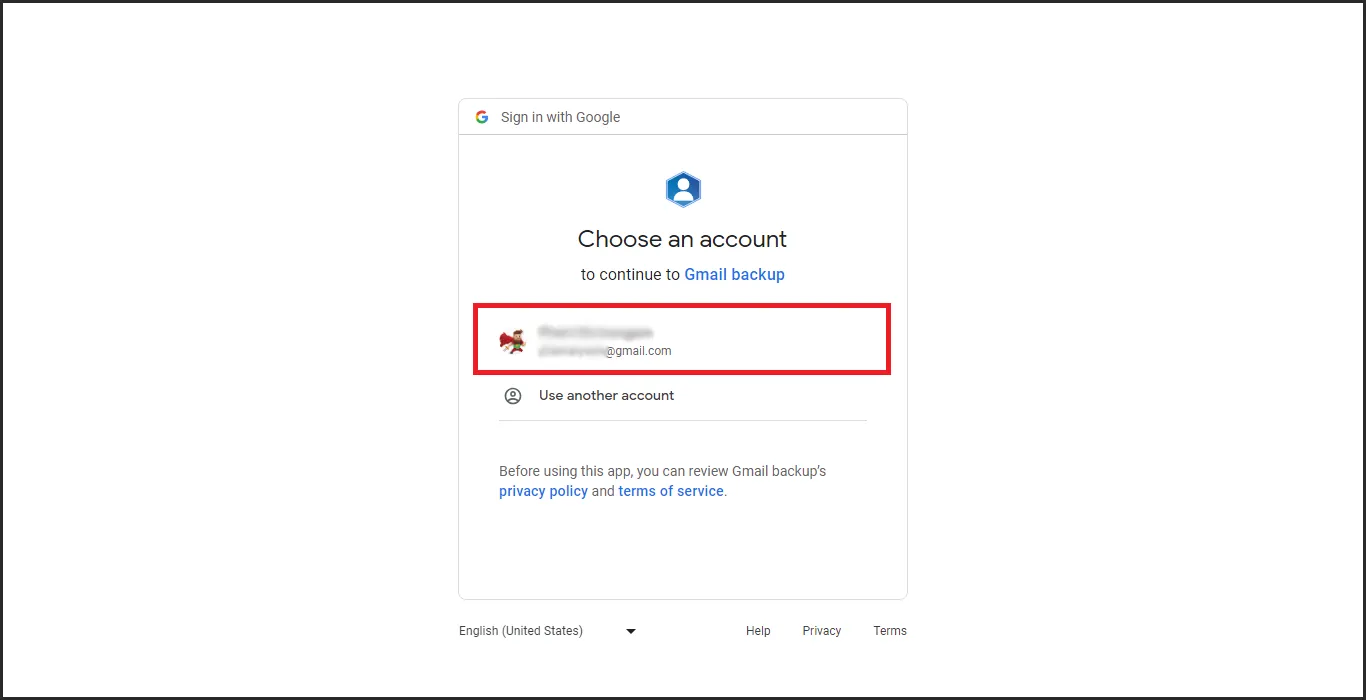Open the Gmail backup link
The image size is (1366, 700).
[734, 274]
